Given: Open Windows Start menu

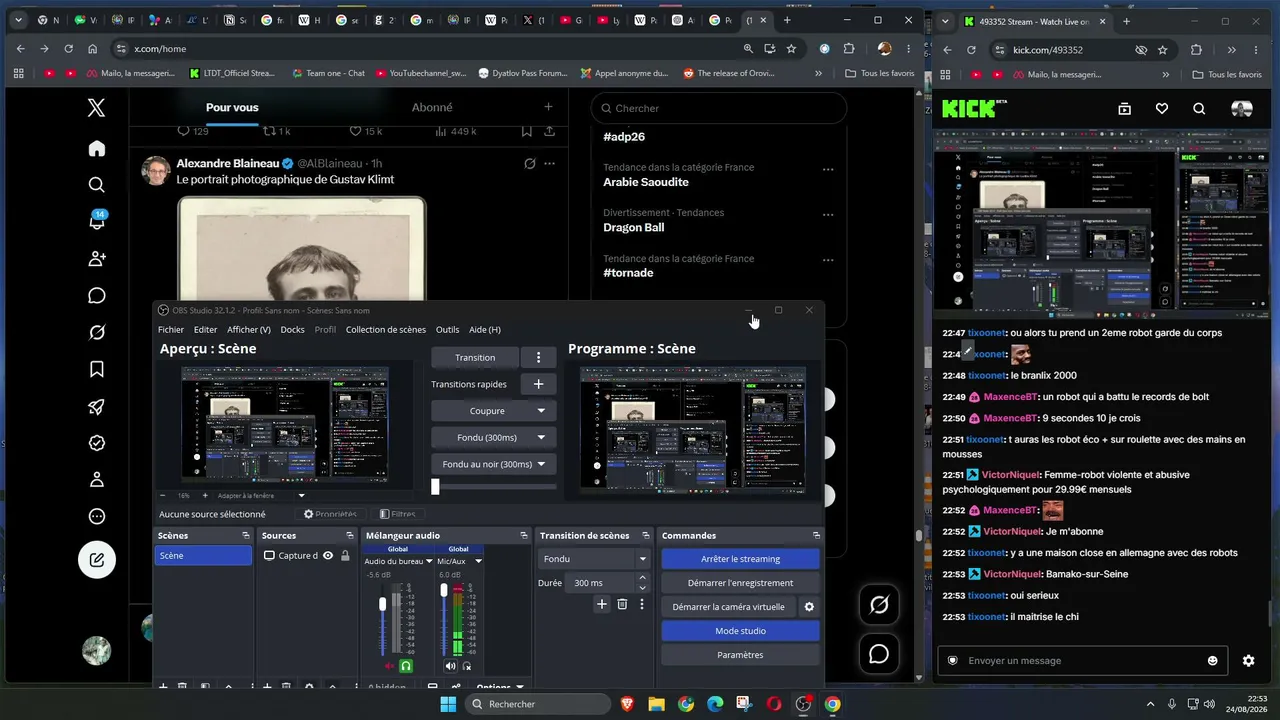Looking at the screenshot, I should pyautogui.click(x=448, y=704).
